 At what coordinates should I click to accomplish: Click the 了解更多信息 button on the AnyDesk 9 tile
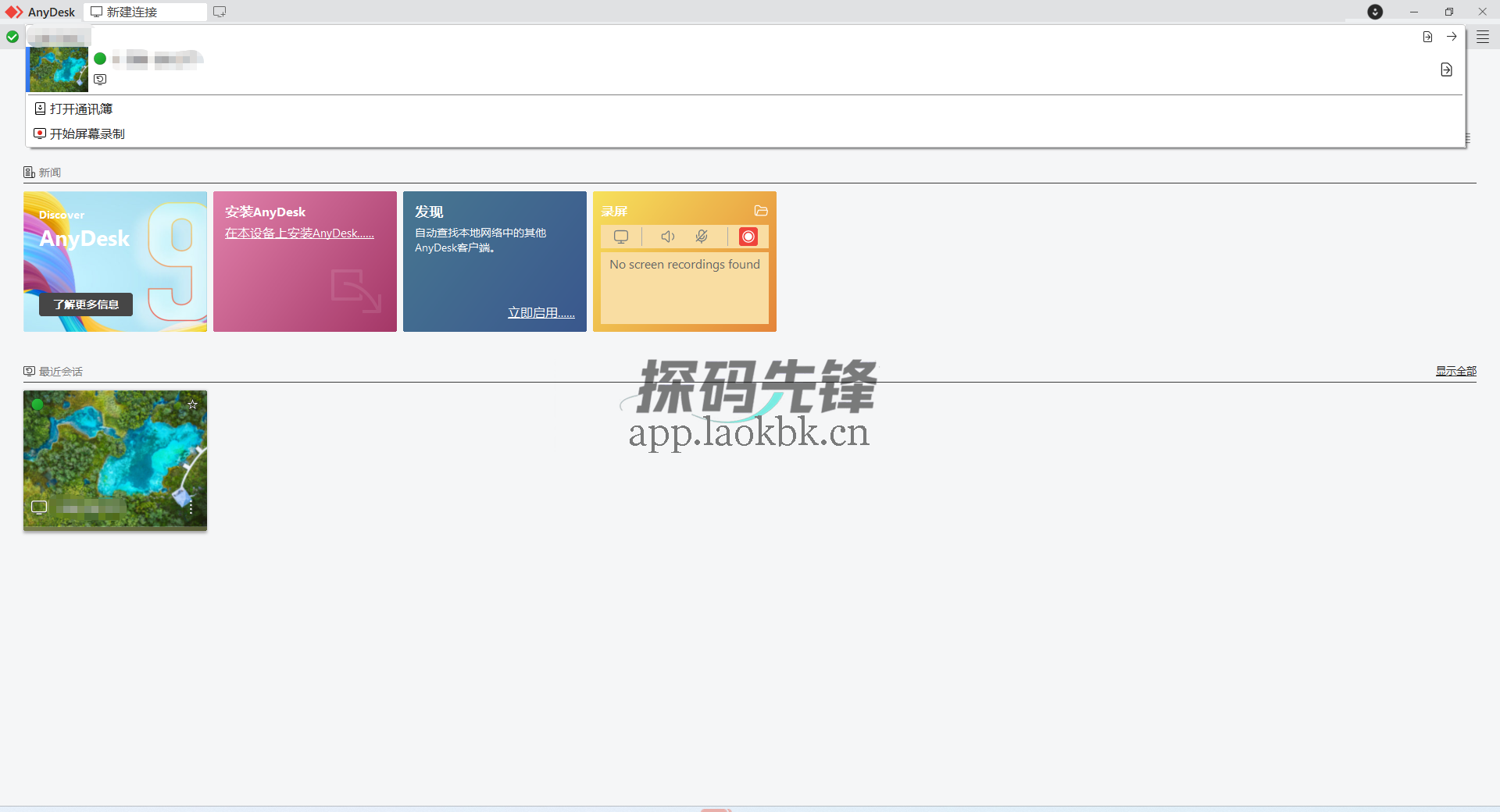pos(85,304)
